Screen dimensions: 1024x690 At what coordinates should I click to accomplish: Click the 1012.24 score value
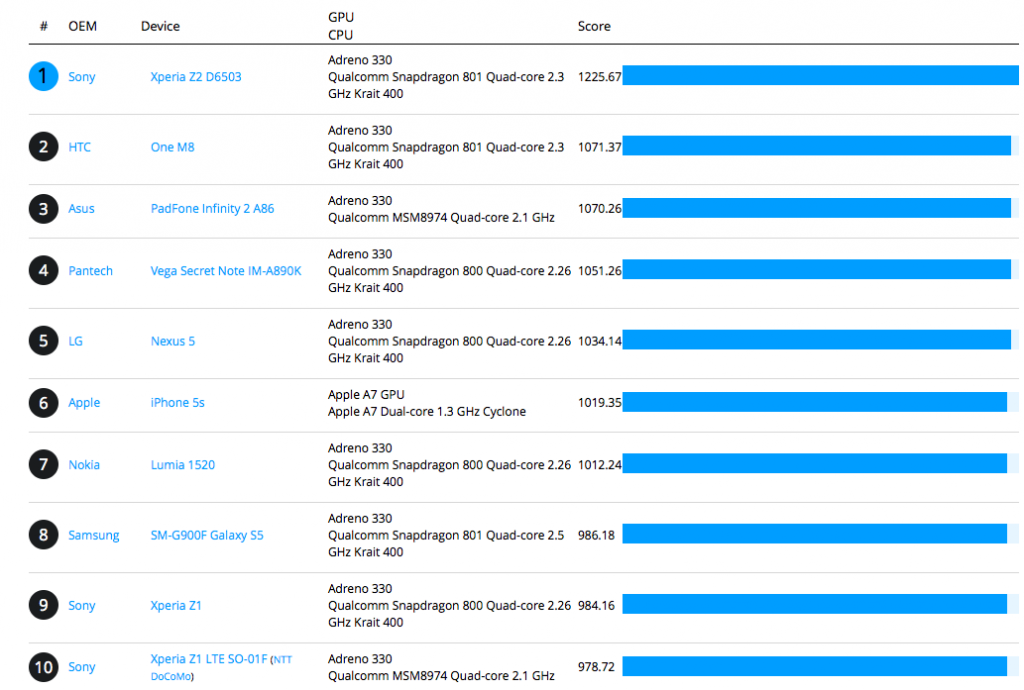600,465
